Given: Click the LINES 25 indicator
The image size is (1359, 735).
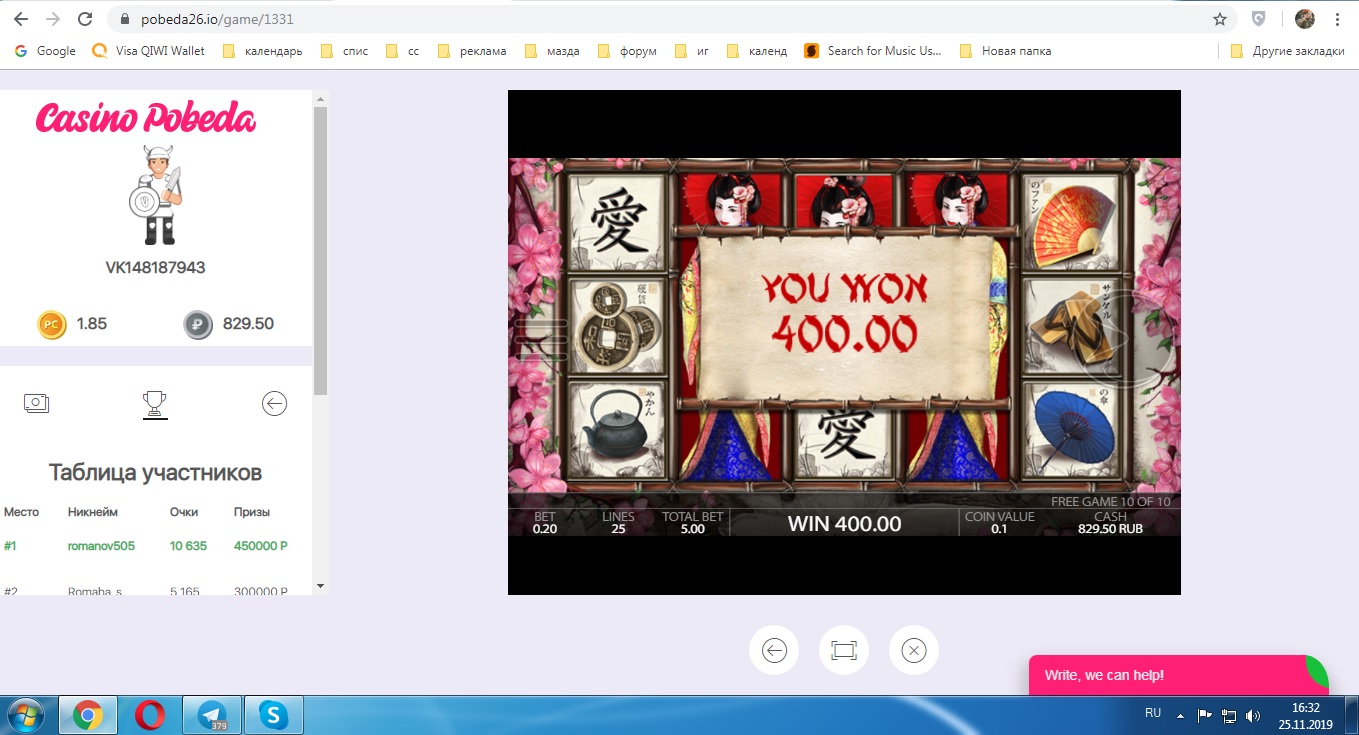Looking at the screenshot, I should 618,523.
